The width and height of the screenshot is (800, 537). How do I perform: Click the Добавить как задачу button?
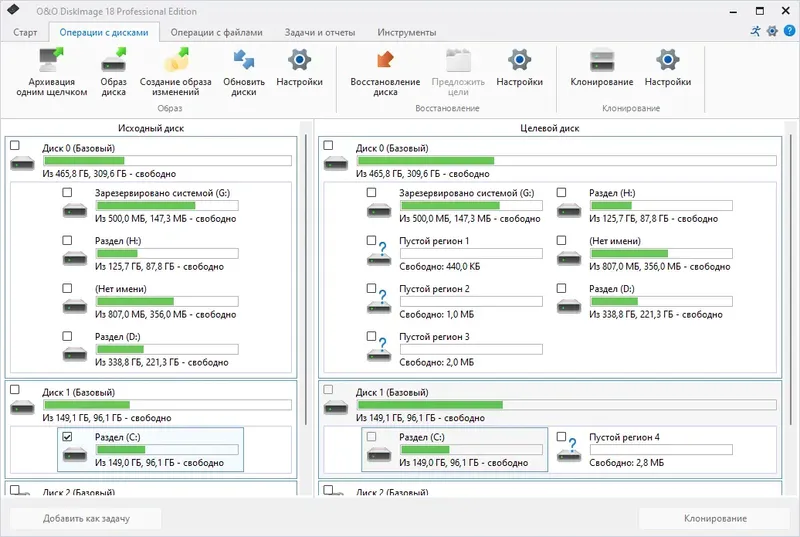86,518
